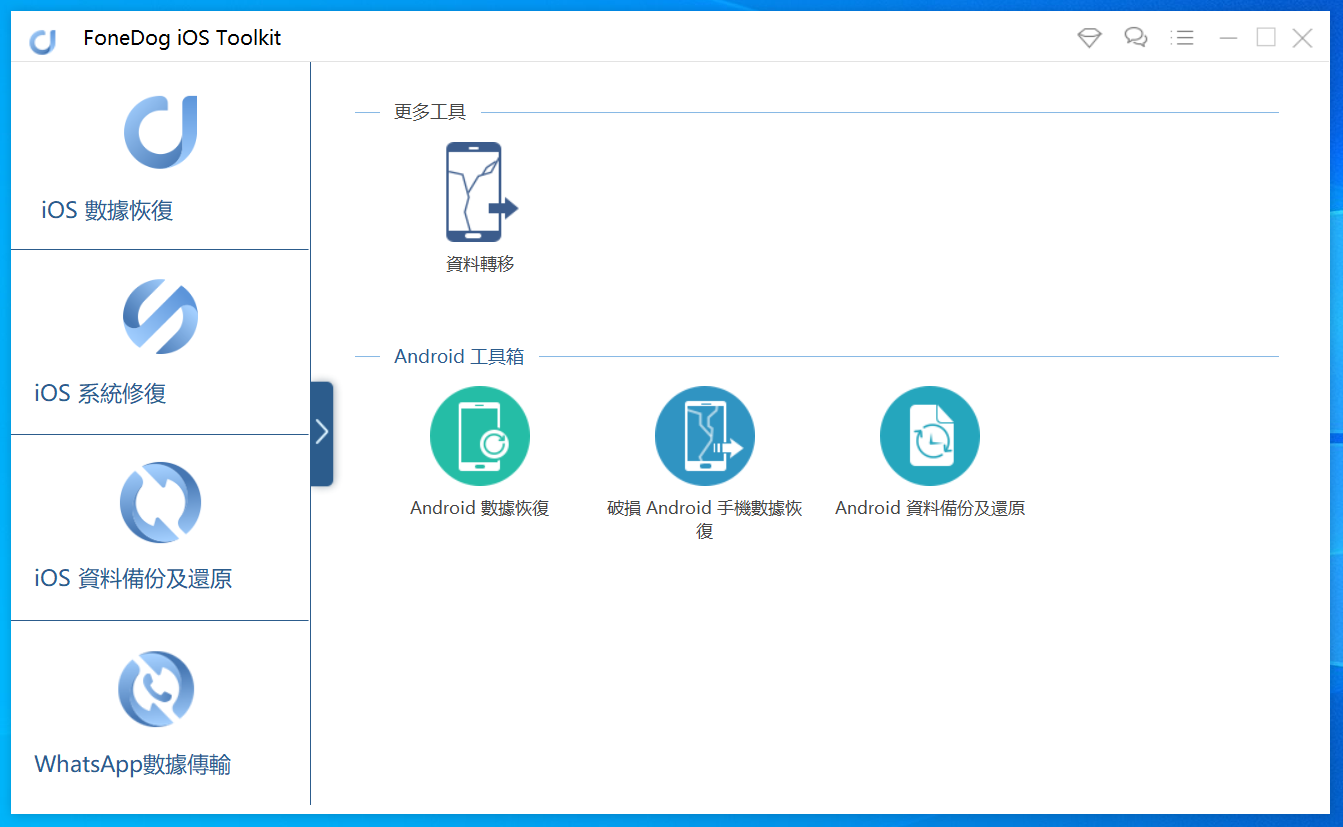This screenshot has width=1343, height=827.
Task: Open iOS 資料備份及還原 sync icon
Action: click(x=160, y=502)
